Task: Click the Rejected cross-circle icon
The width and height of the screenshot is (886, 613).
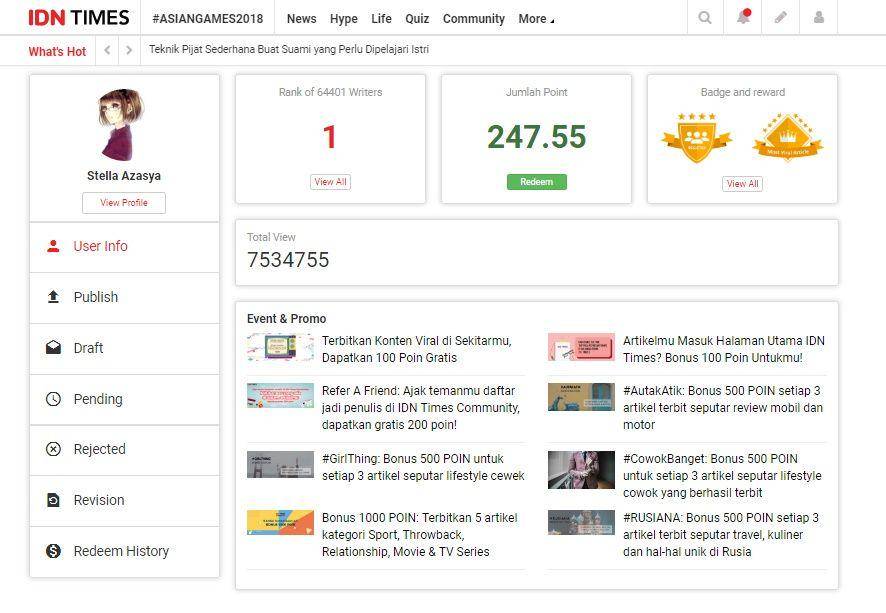Action: (53, 449)
